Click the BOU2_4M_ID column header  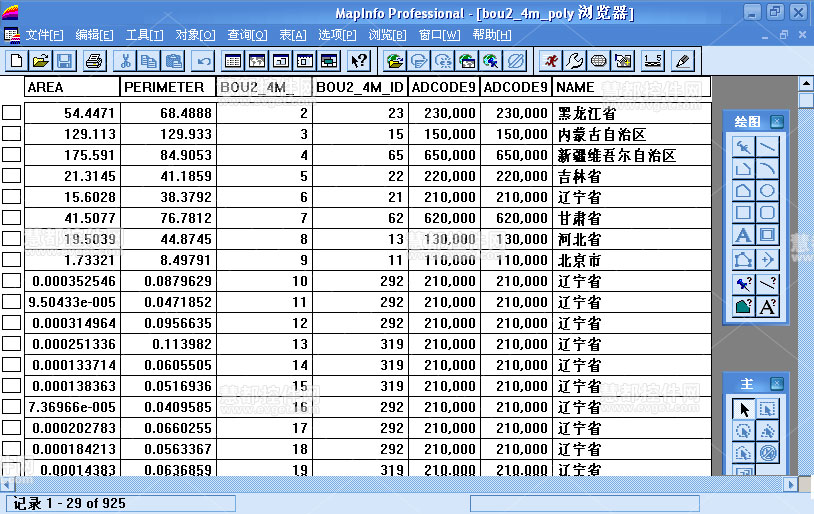[360, 87]
